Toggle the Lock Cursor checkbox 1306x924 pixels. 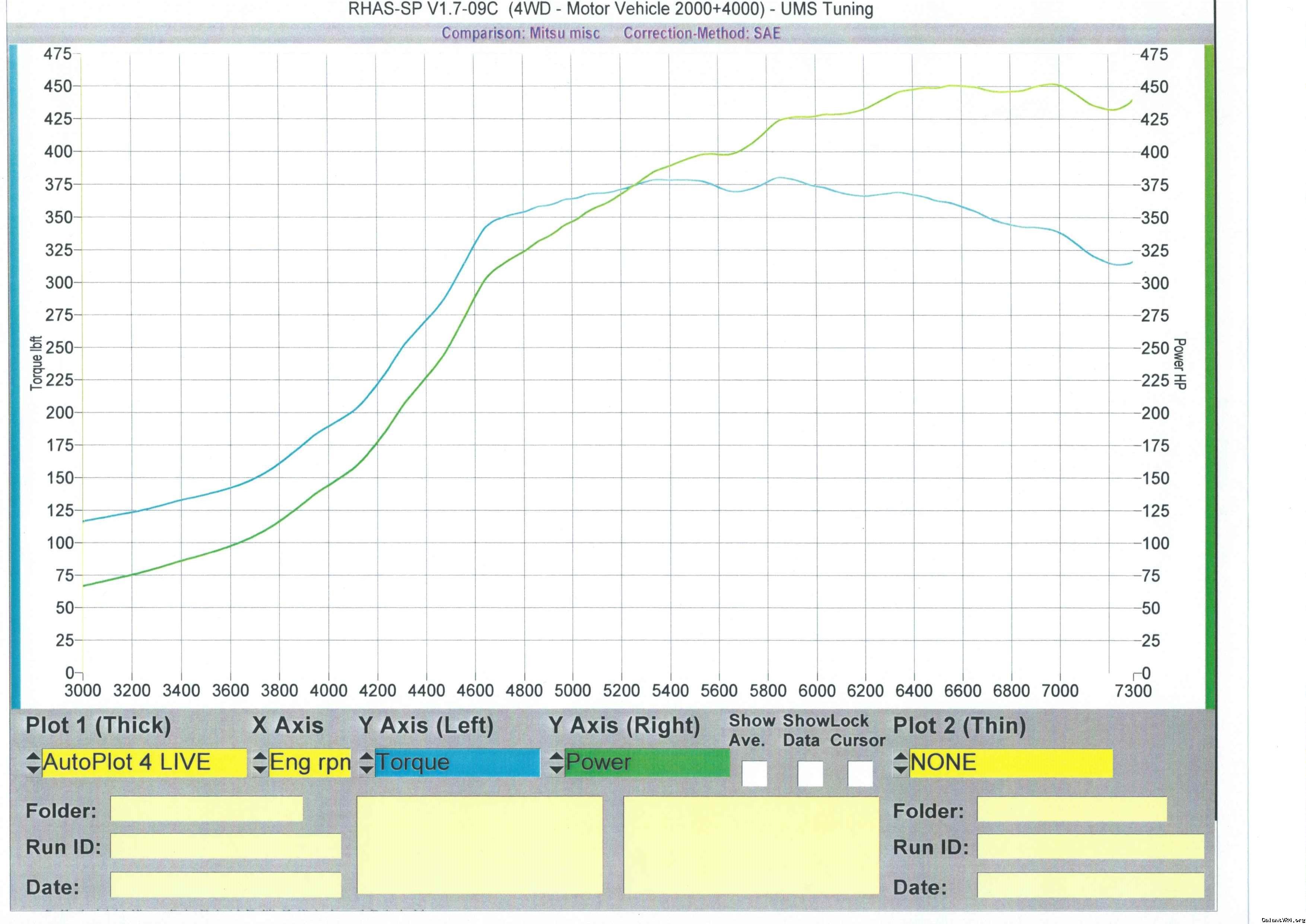(x=860, y=774)
